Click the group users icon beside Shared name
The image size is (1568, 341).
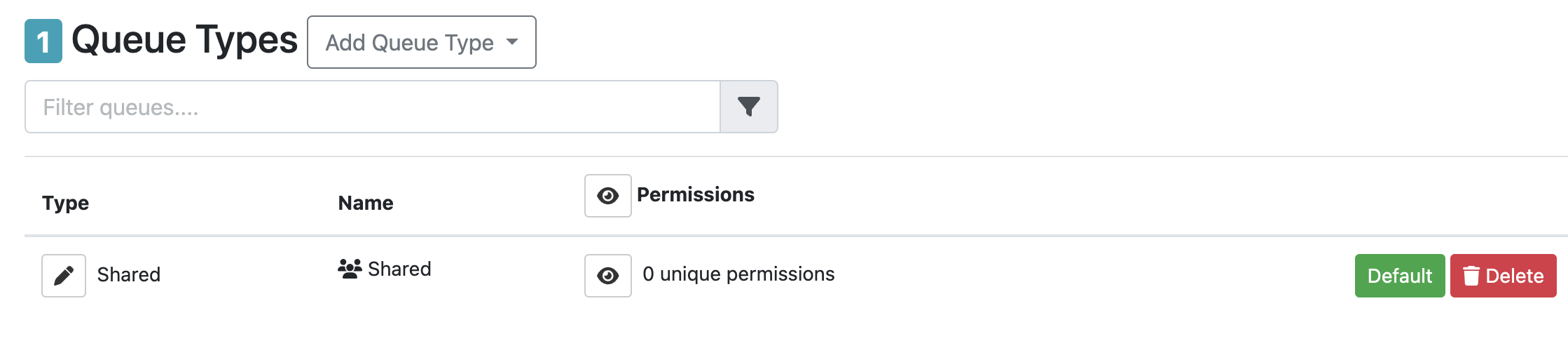pyautogui.click(x=350, y=269)
